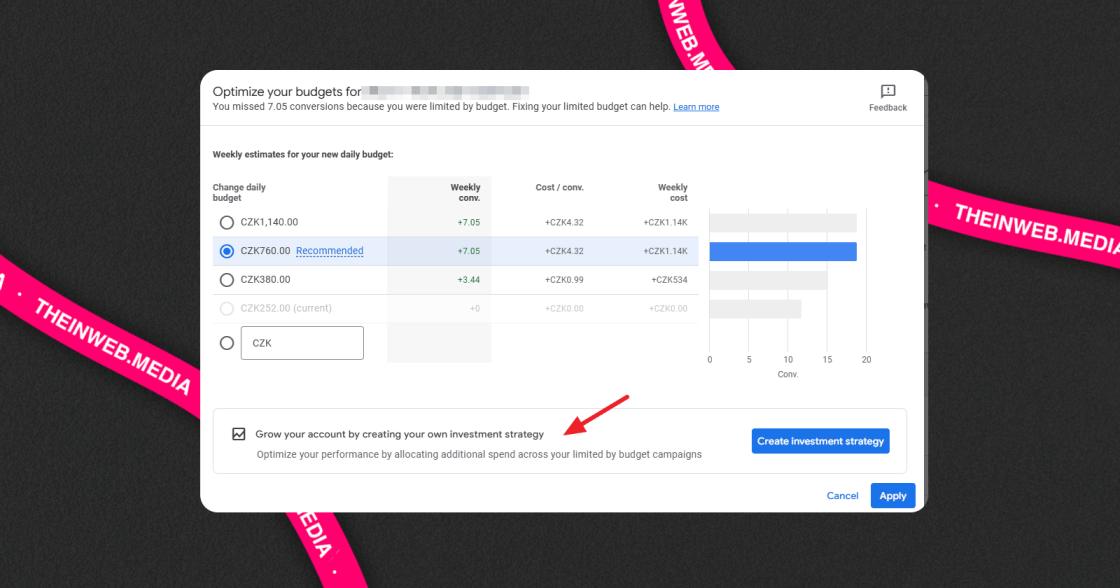
Task: Select the current CZK252.00 budget option
Action: [226, 308]
